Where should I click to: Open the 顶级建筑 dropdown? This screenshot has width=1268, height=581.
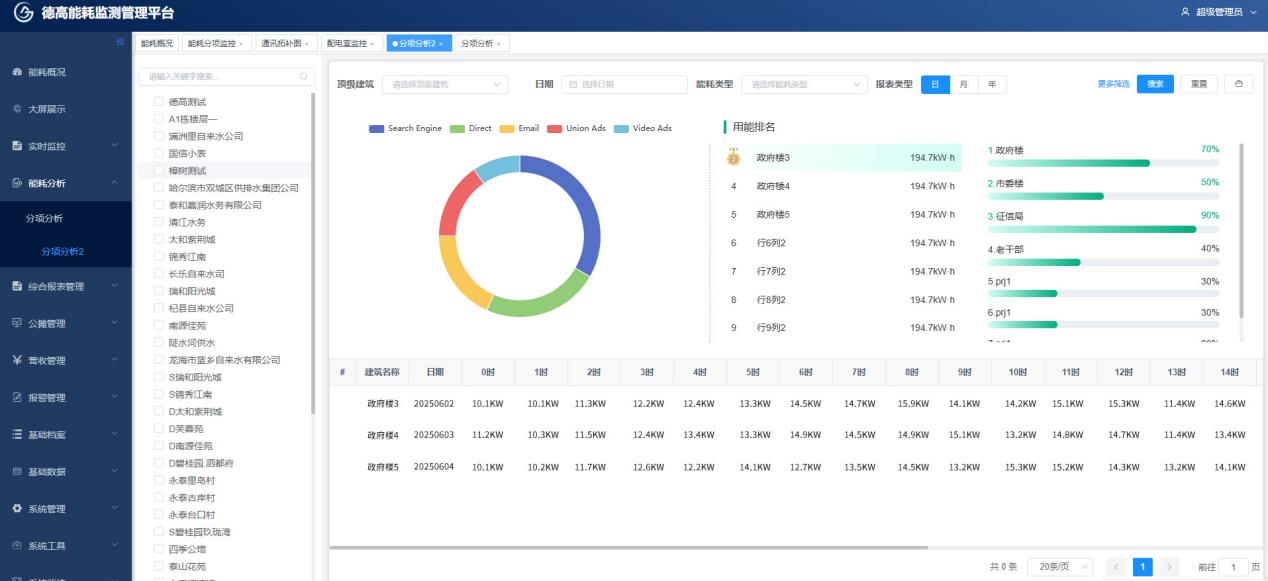445,85
